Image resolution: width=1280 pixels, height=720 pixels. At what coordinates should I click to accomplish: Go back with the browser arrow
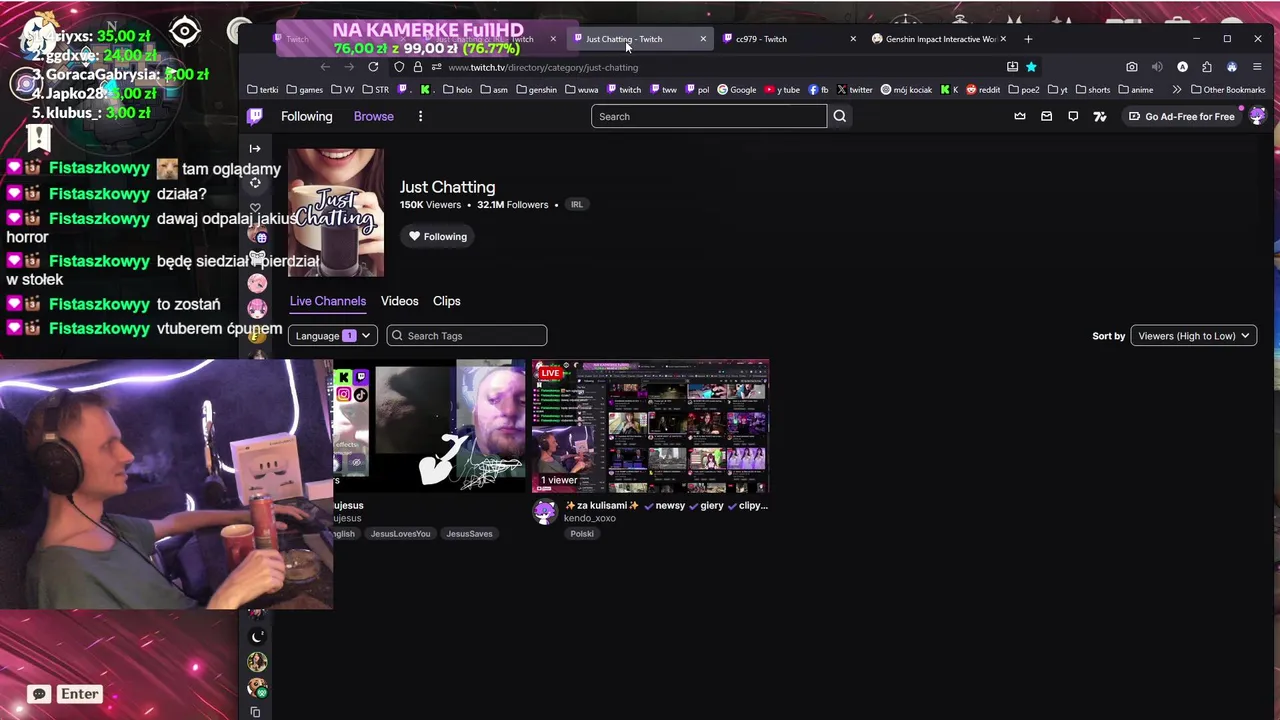coord(325,67)
